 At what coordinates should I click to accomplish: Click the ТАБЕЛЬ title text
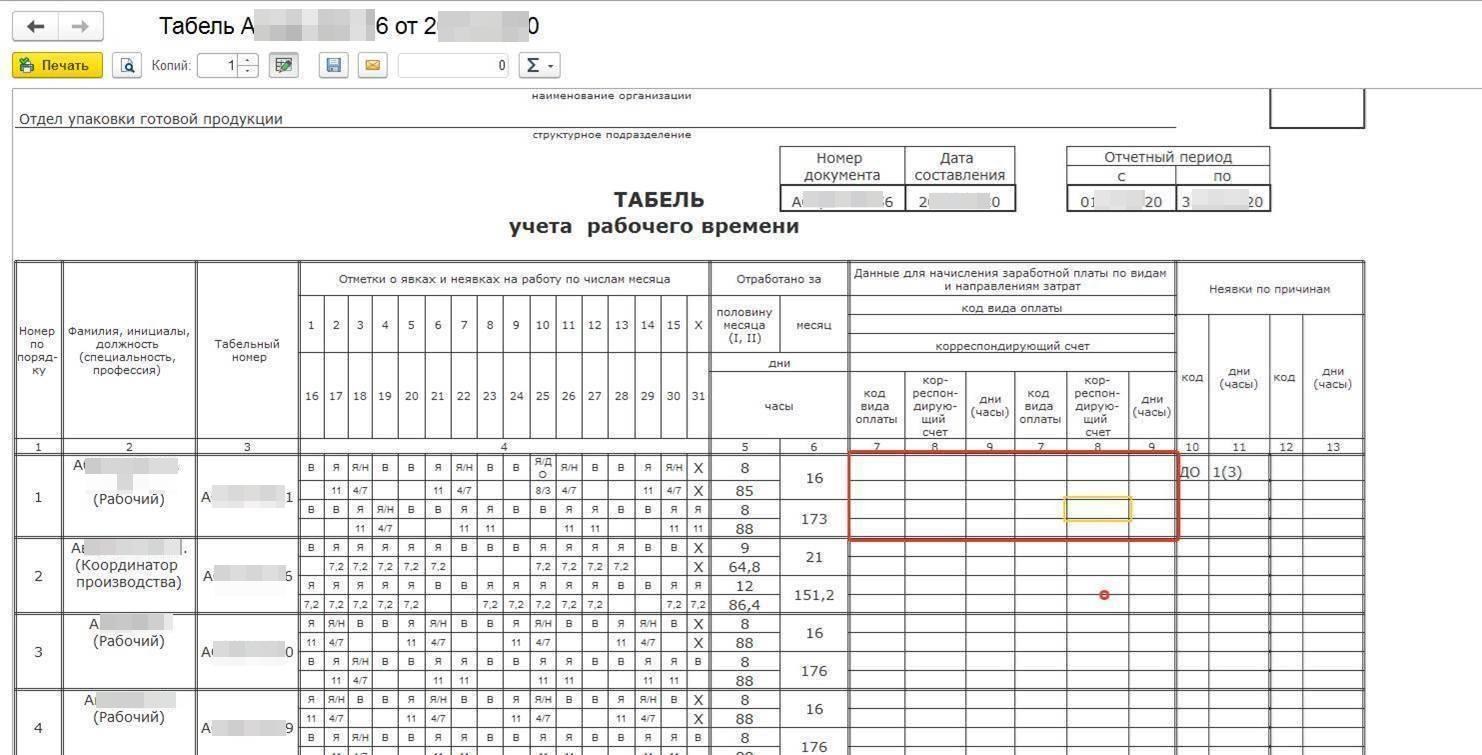(658, 199)
